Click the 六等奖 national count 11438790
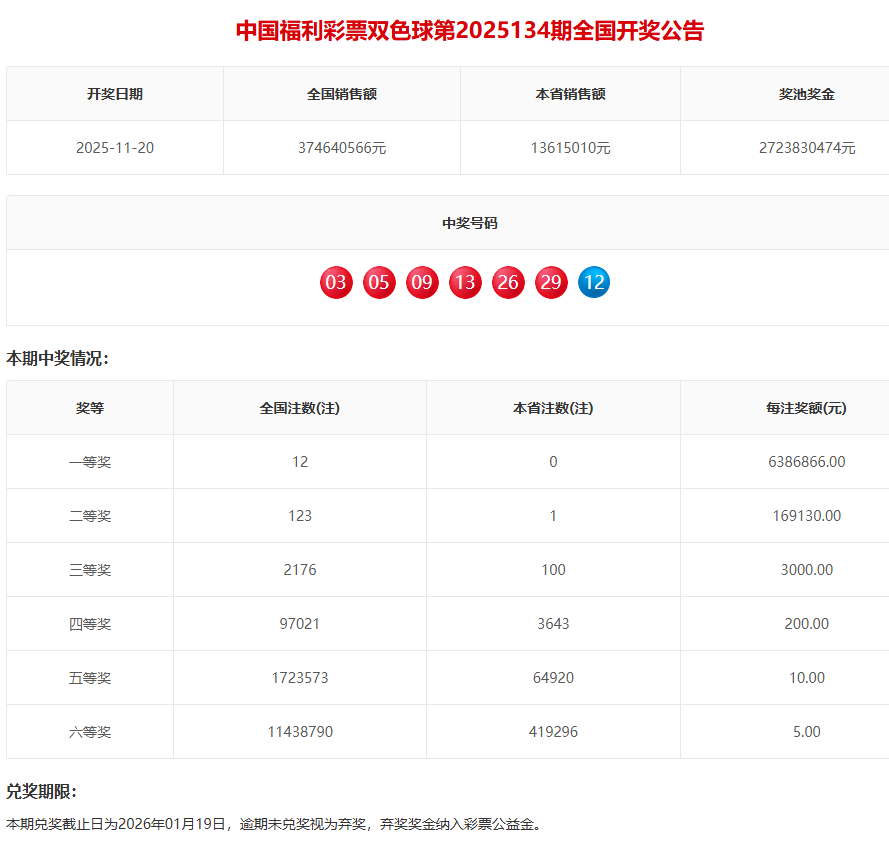889x859 pixels. click(x=300, y=732)
